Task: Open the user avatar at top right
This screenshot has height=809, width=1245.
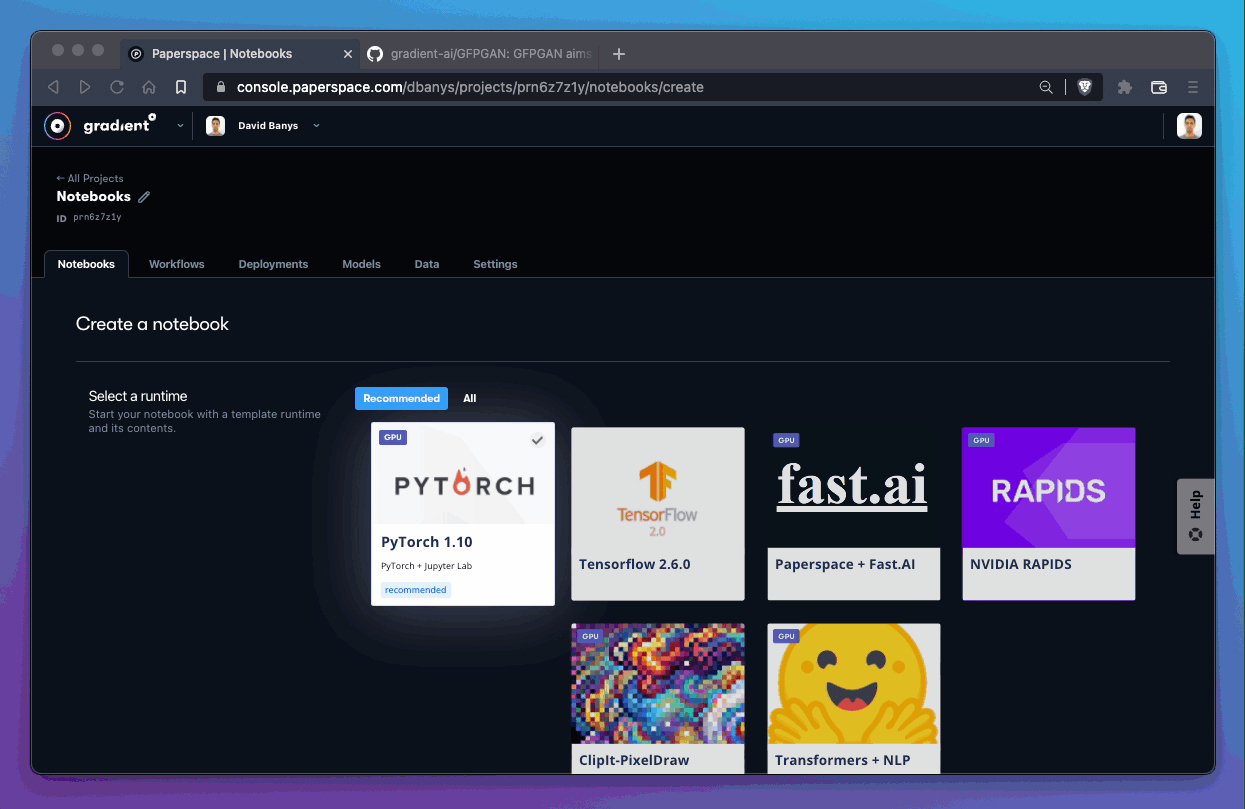Action: point(1189,125)
